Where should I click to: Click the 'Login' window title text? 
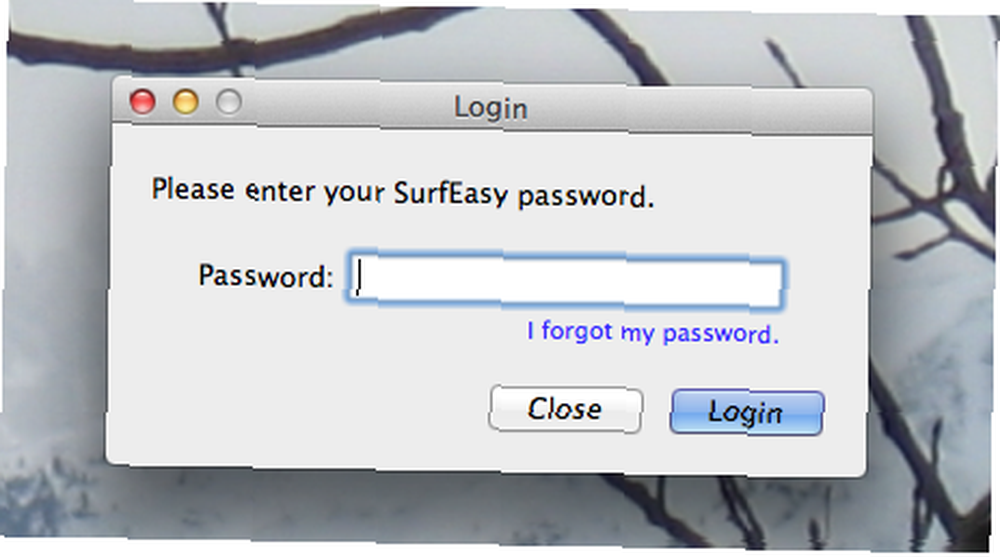[490, 107]
